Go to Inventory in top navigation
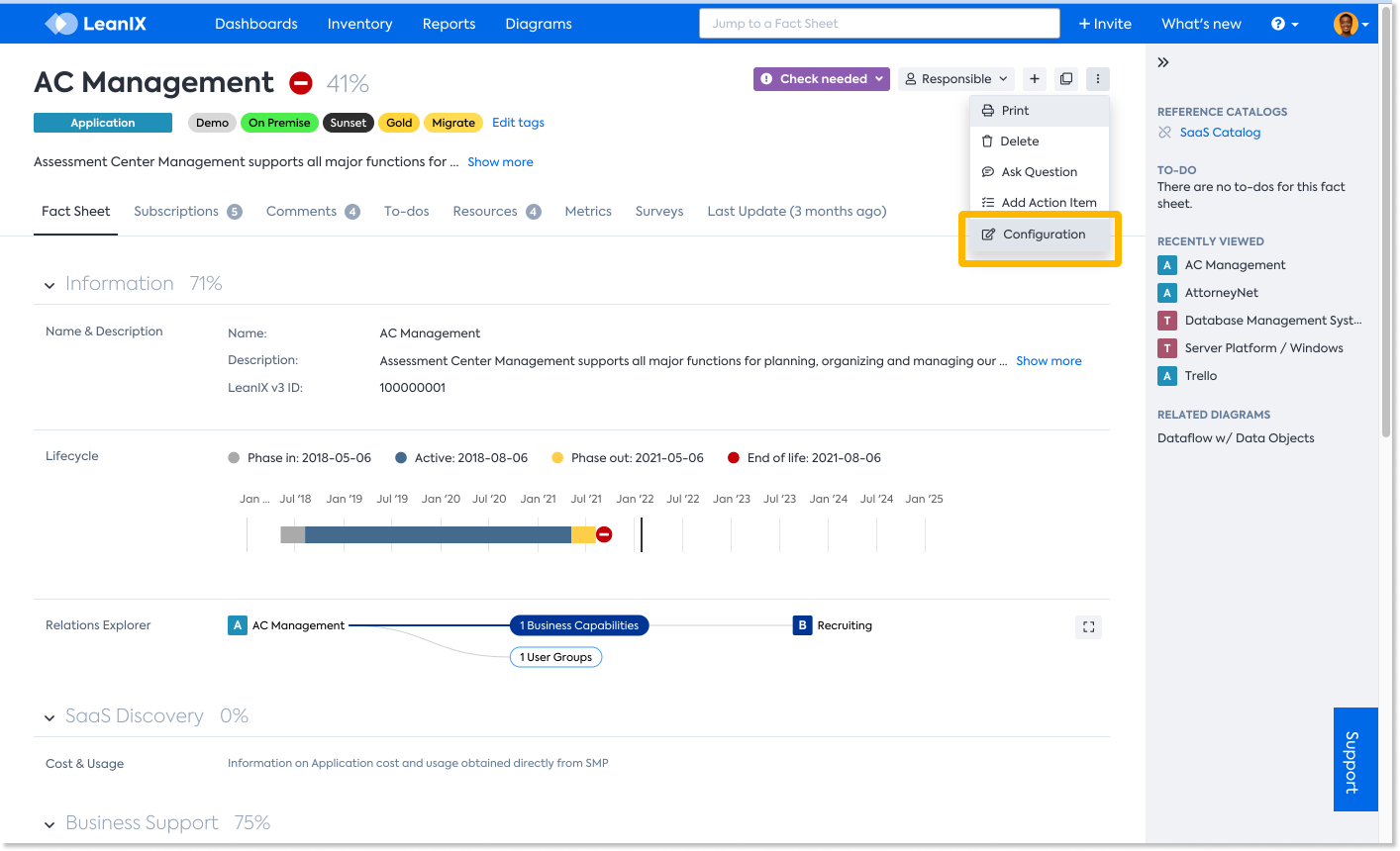 (x=360, y=24)
